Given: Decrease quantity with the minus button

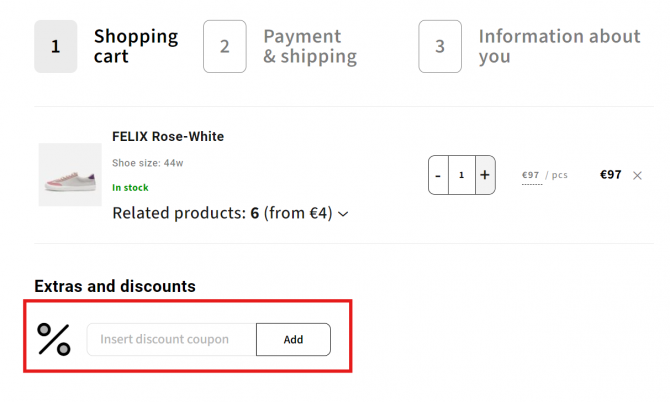Looking at the screenshot, I should pos(438,175).
